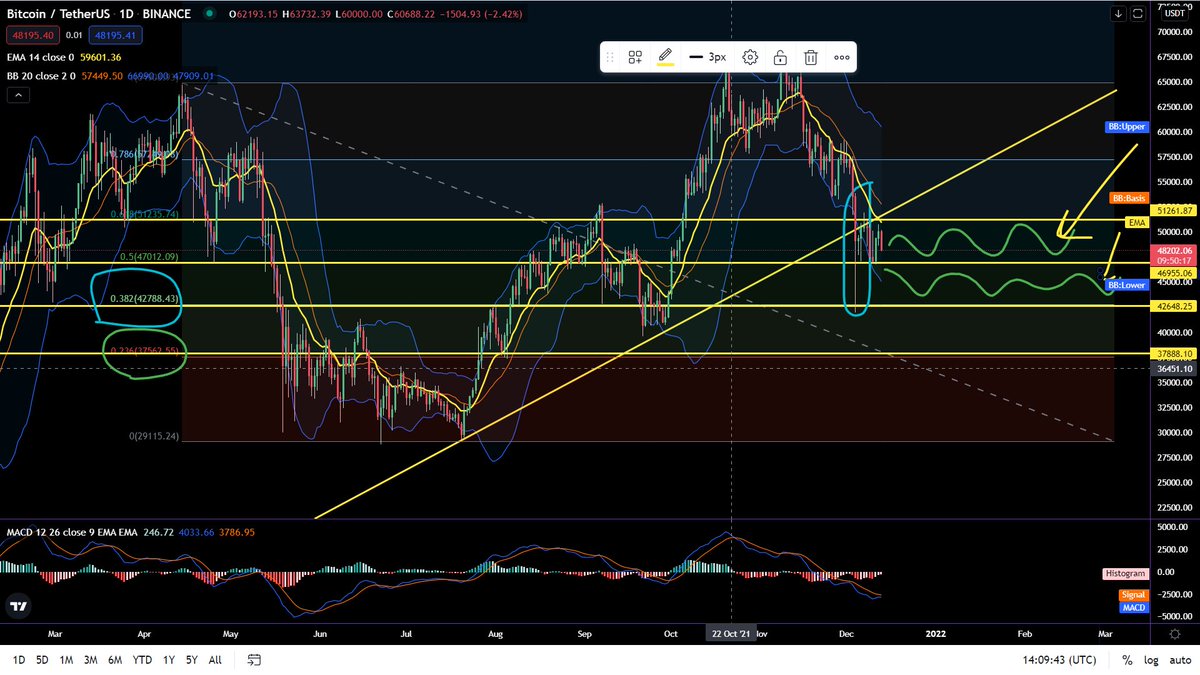Select 1D time range
1200x675 pixels.
pyautogui.click(x=19, y=660)
